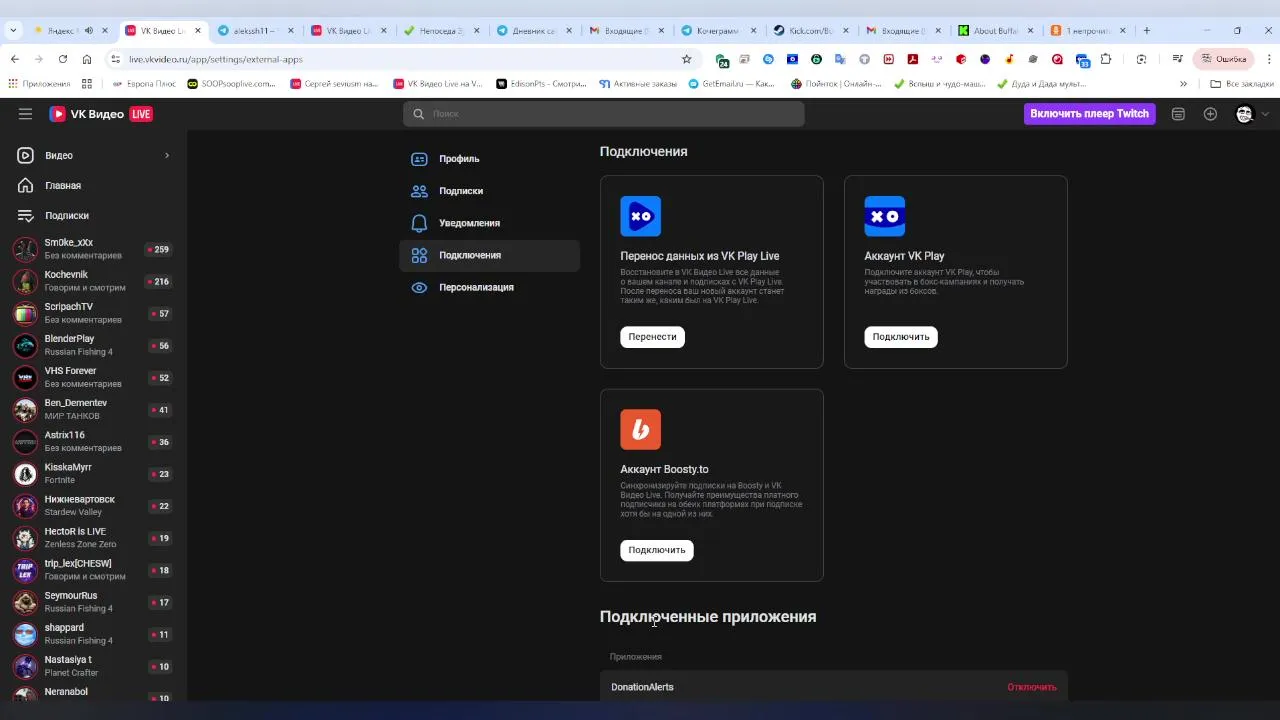Switch to the Kick.com browser tab
The height and width of the screenshot is (720, 1280).
pos(810,31)
